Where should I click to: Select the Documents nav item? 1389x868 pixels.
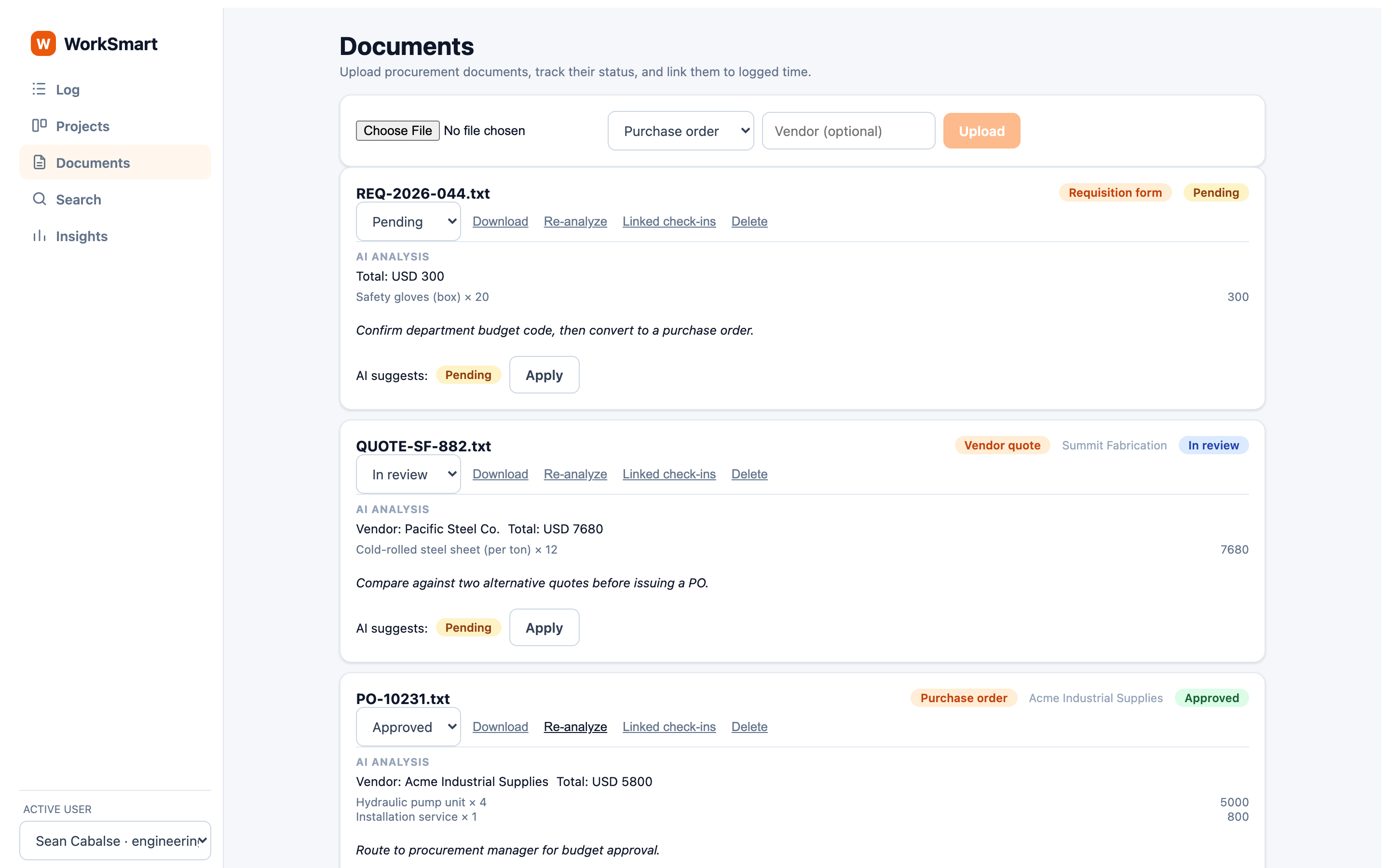pos(115,163)
